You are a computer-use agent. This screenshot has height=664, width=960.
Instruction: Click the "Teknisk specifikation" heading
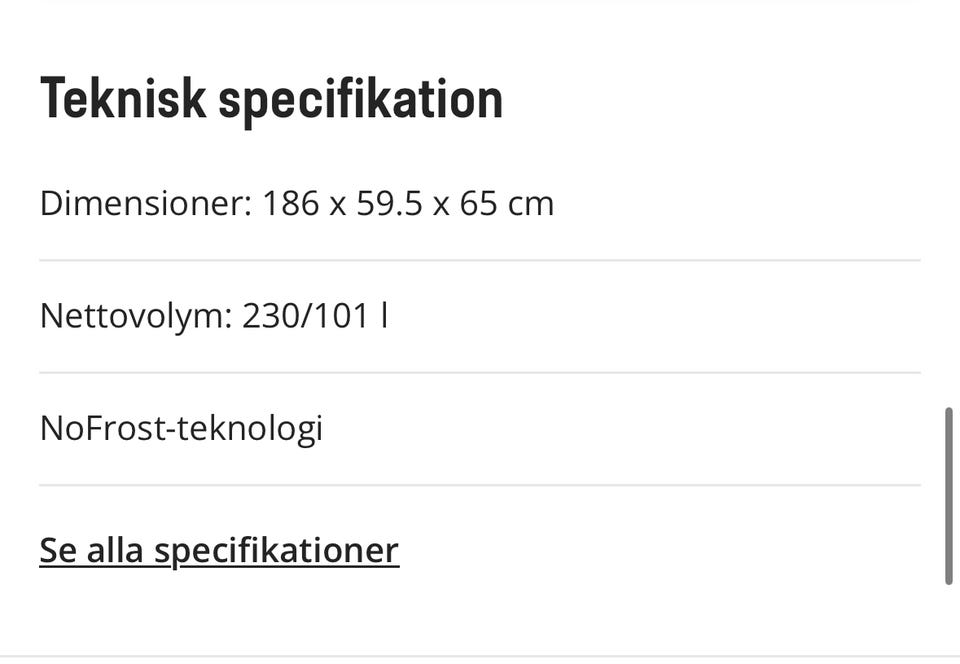[271, 99]
